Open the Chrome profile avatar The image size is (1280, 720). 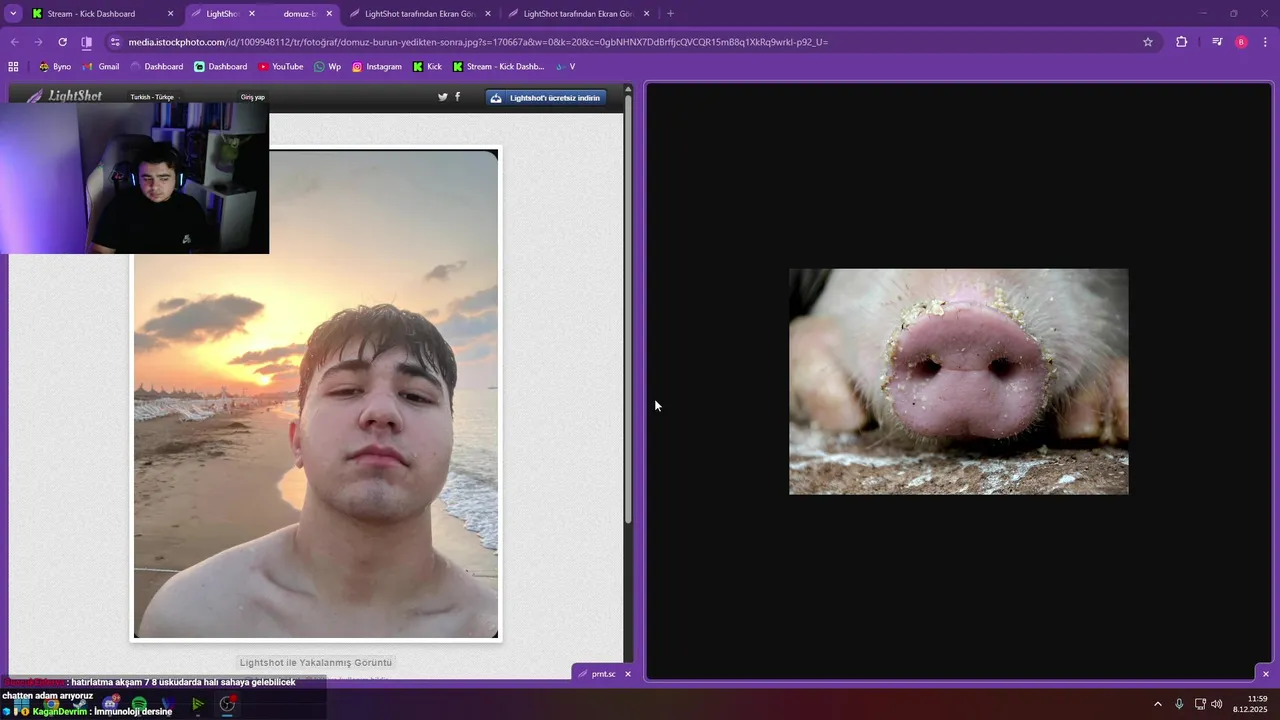click(x=1241, y=42)
